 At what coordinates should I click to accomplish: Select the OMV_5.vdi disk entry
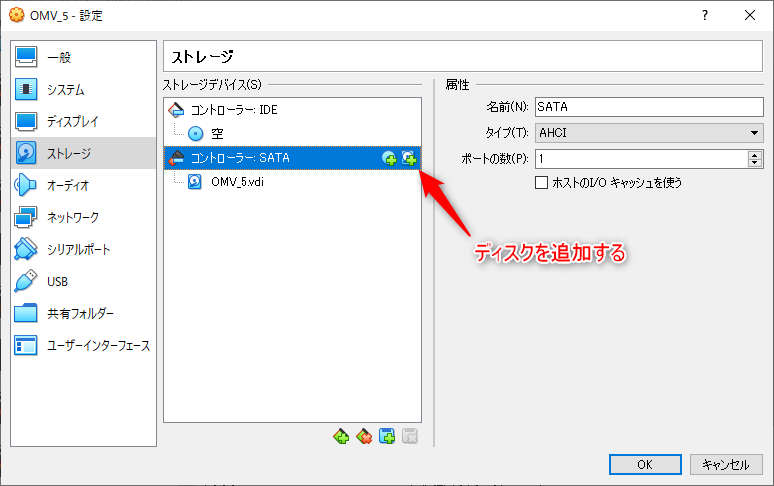237,181
